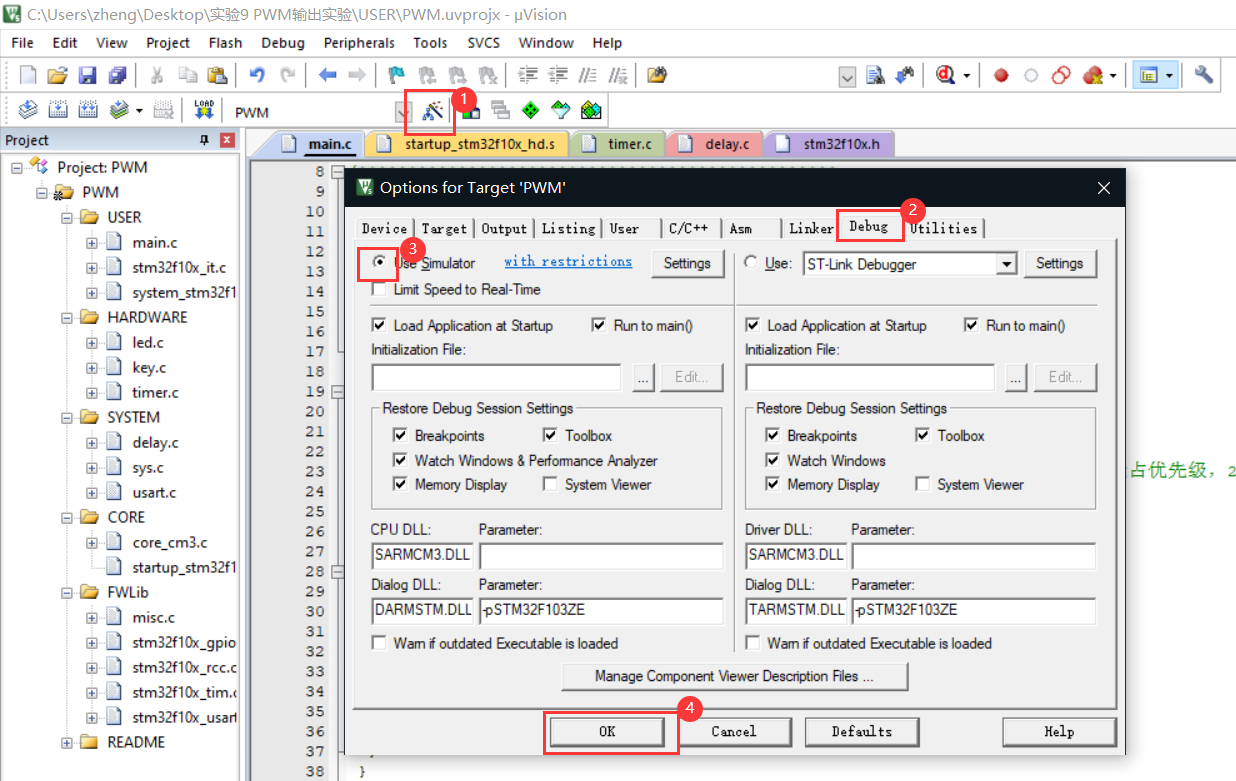Click the Pack Installer icon
Viewport: 1236px width, 781px height.
pos(591,111)
